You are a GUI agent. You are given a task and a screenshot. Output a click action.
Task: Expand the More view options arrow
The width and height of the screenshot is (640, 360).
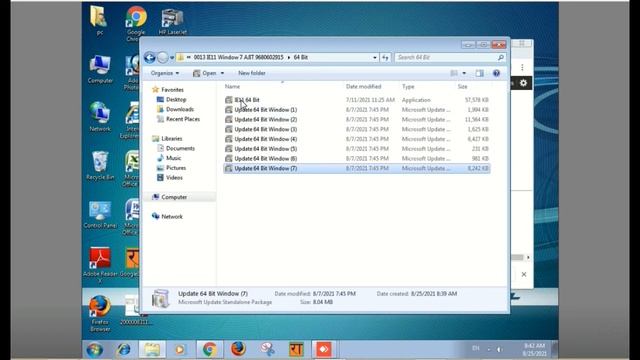point(464,73)
